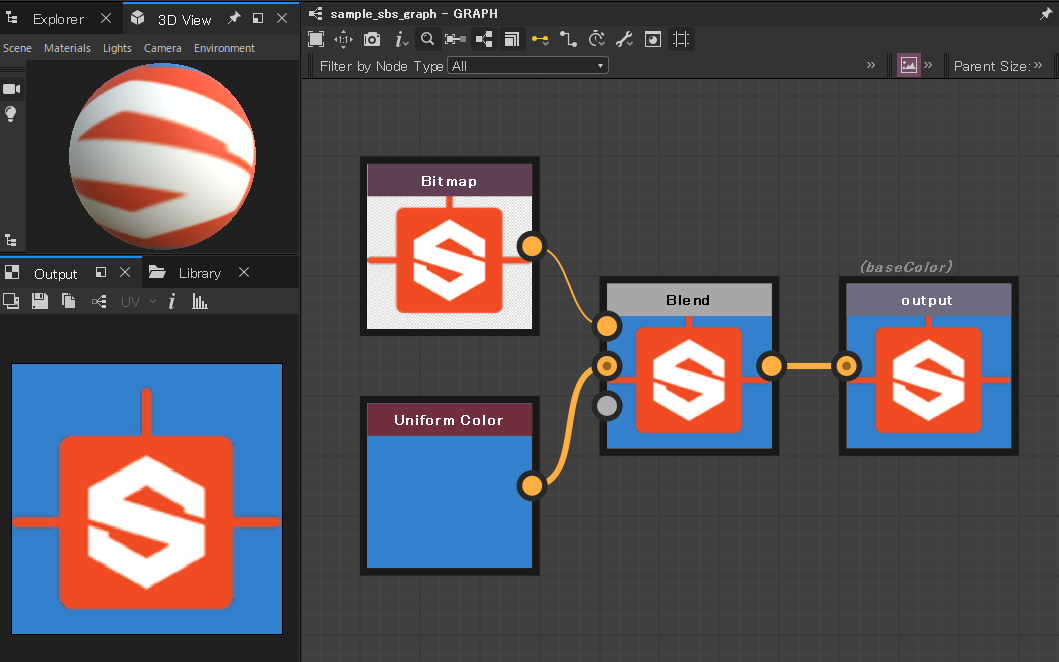Image resolution: width=1059 pixels, height=662 pixels.
Task: Select the Uniform Color node
Action: pyautogui.click(x=449, y=486)
